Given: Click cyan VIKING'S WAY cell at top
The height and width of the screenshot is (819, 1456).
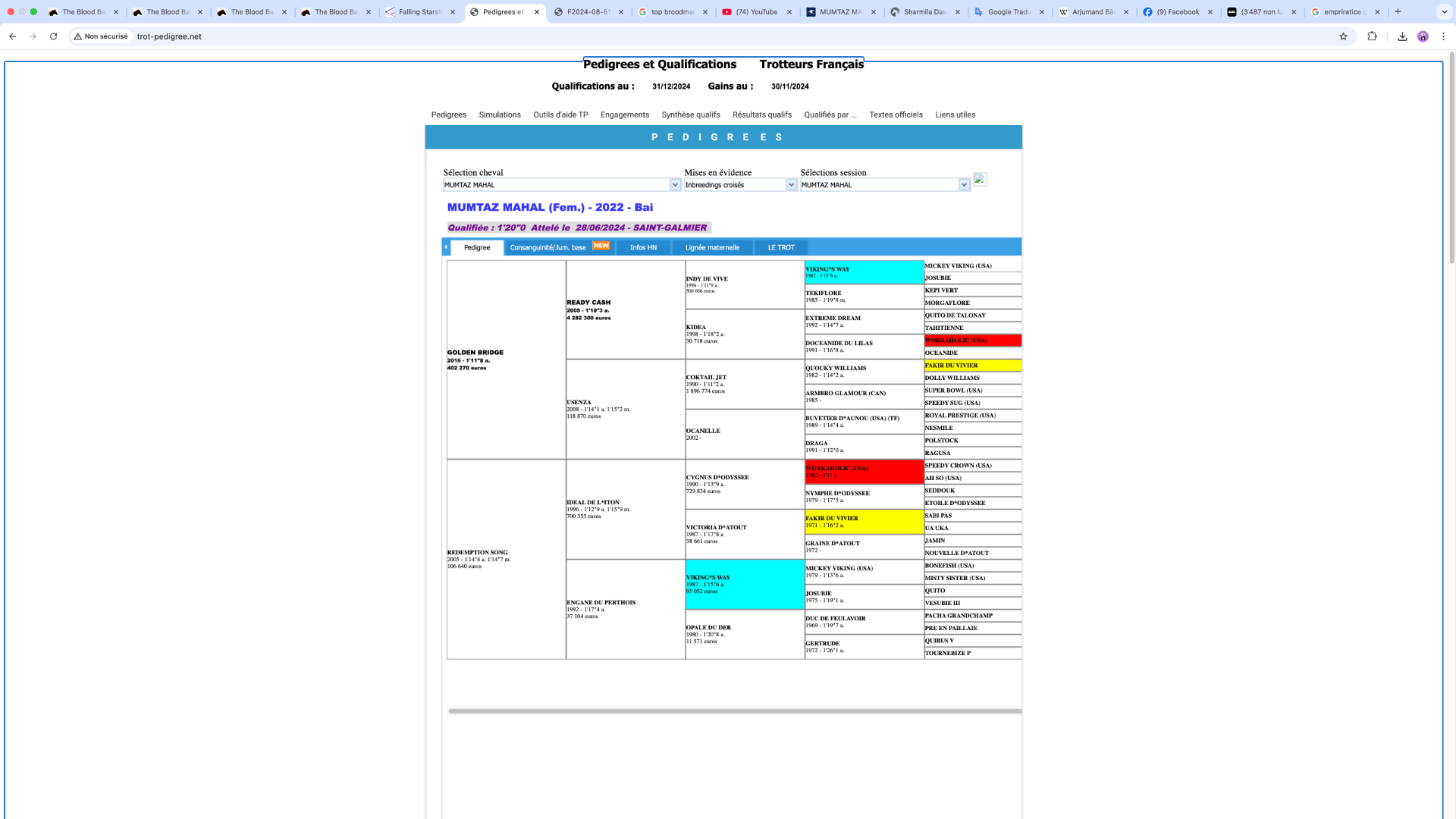Looking at the screenshot, I should click(864, 272).
